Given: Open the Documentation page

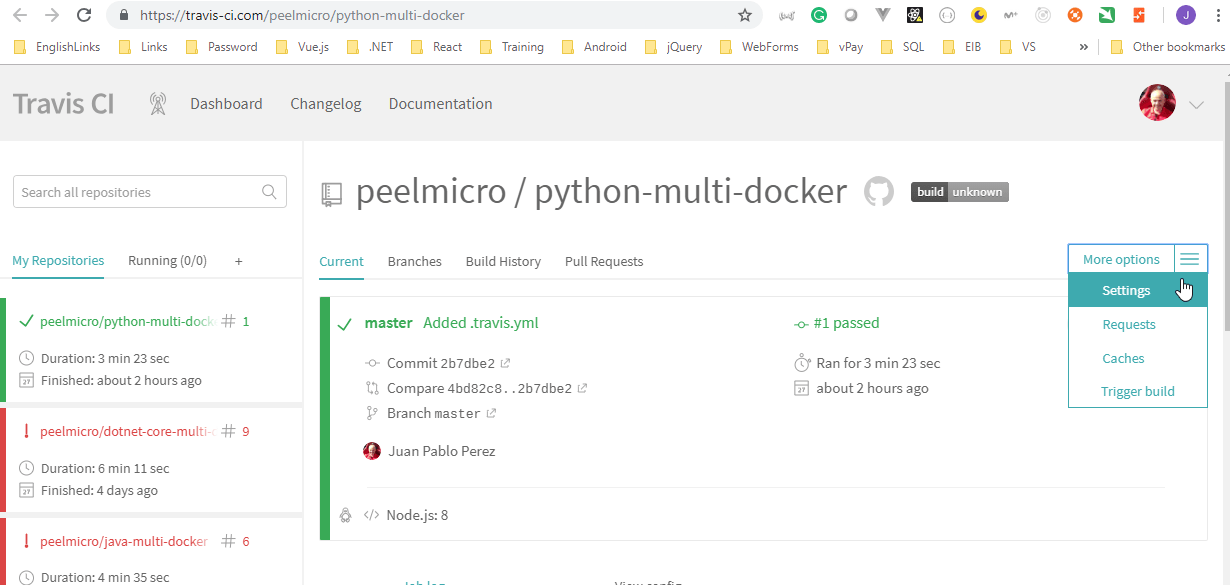Looking at the screenshot, I should tap(440, 103).
